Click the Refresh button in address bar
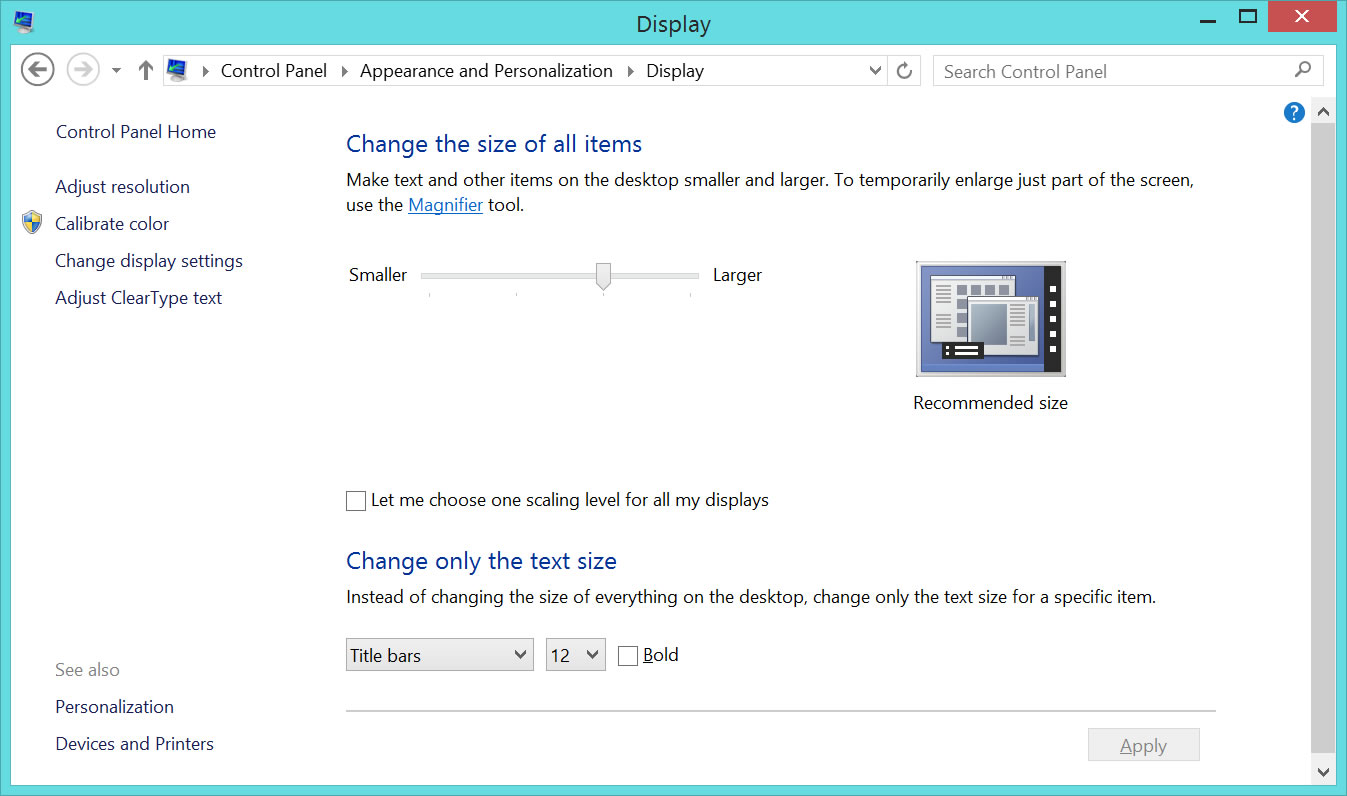The width and height of the screenshot is (1347, 796). [904, 71]
